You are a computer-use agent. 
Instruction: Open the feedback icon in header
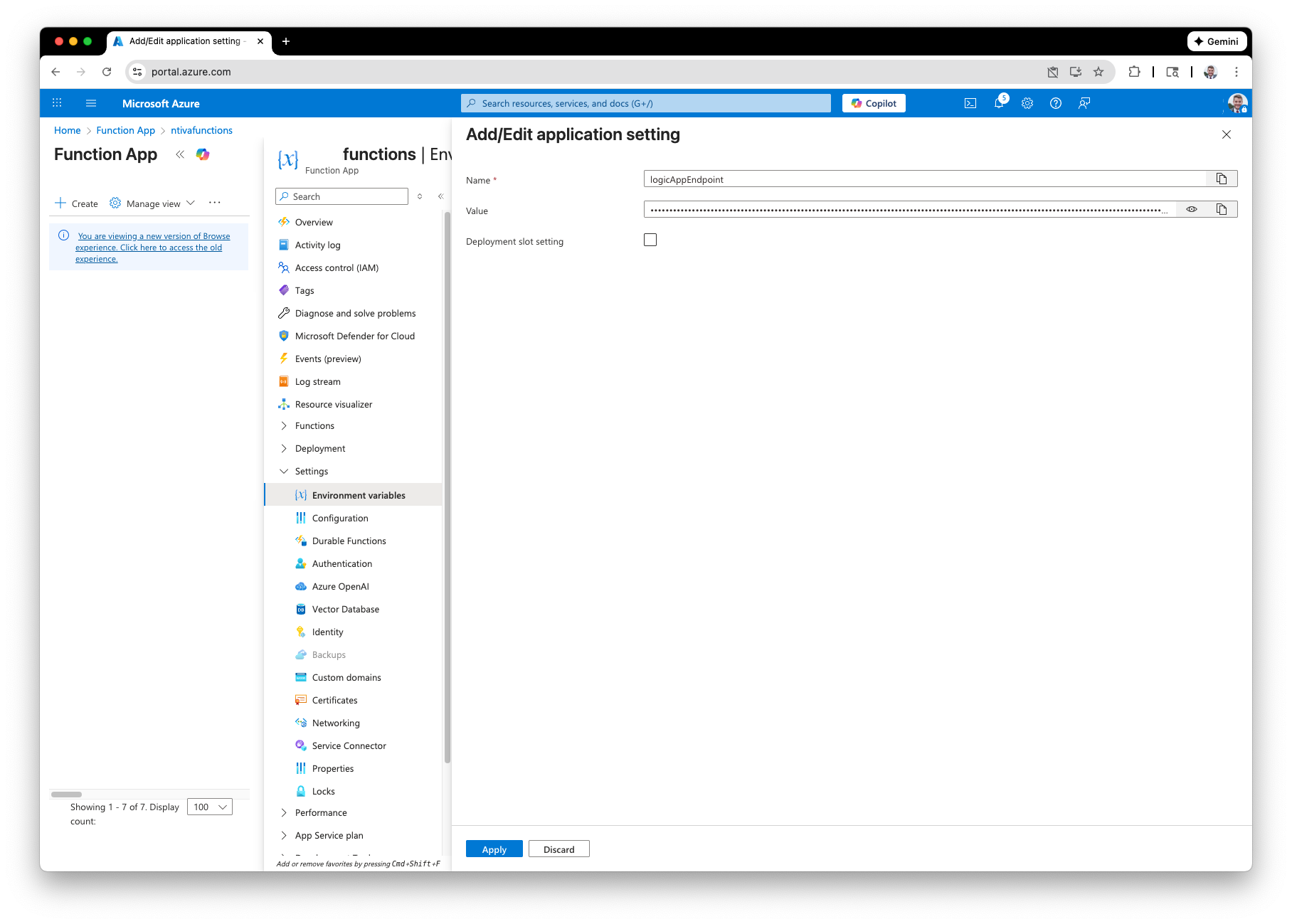(1084, 103)
